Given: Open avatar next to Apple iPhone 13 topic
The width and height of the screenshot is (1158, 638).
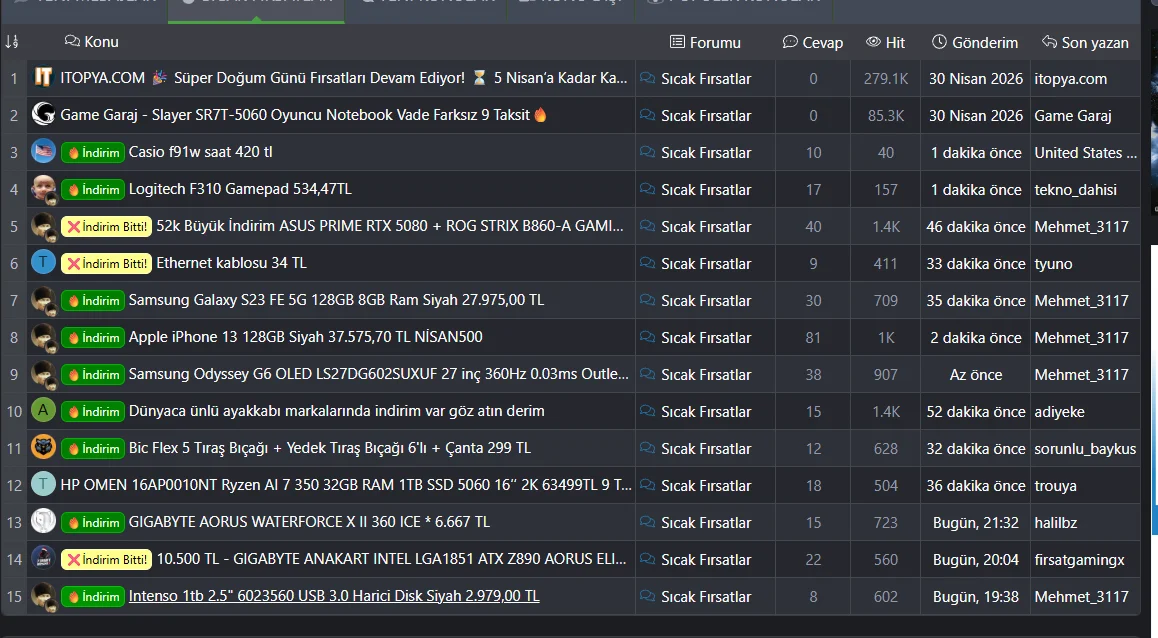Looking at the screenshot, I should (x=44, y=337).
